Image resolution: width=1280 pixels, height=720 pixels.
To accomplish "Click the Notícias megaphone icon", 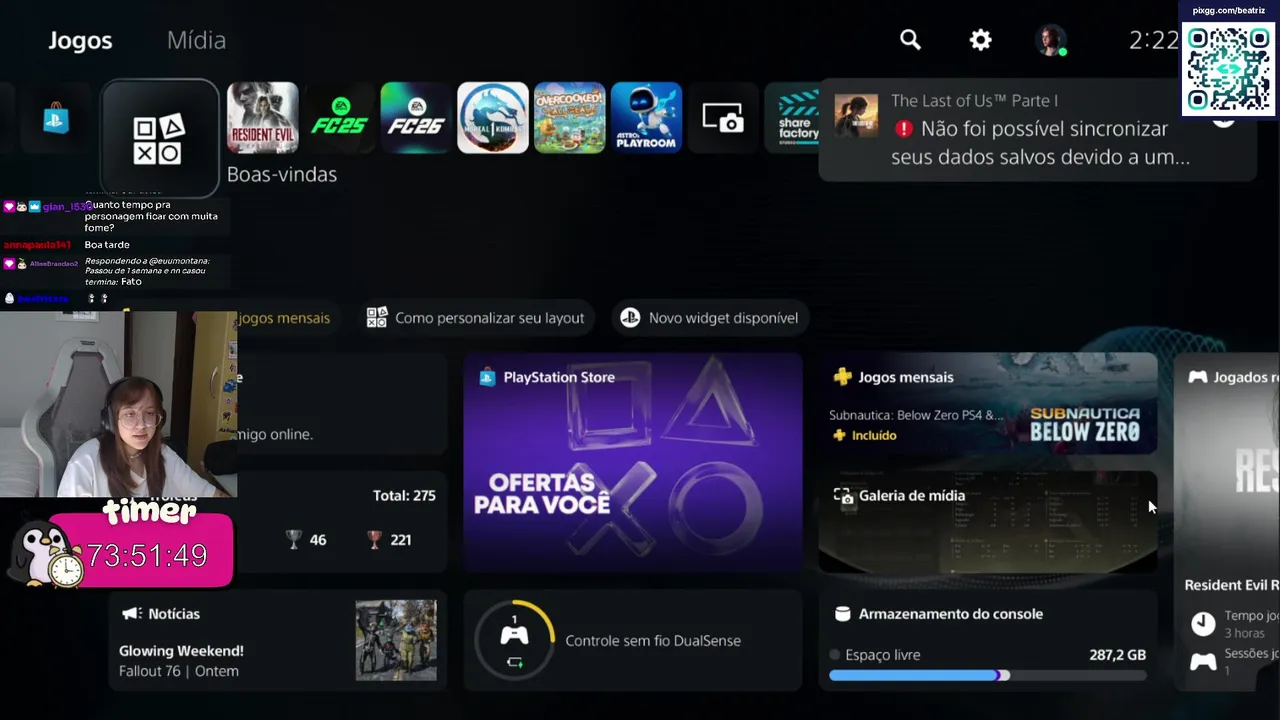I will [x=131, y=613].
